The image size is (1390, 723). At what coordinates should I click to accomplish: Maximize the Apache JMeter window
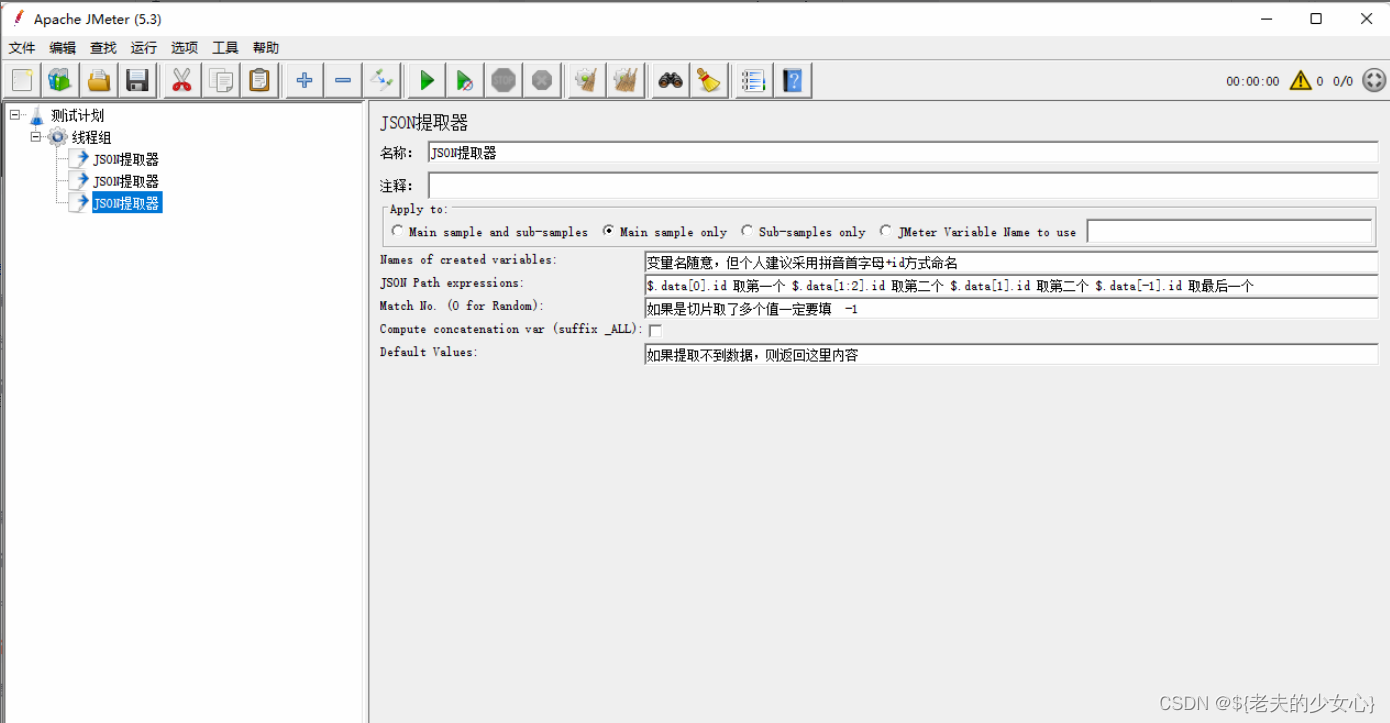point(1316,18)
